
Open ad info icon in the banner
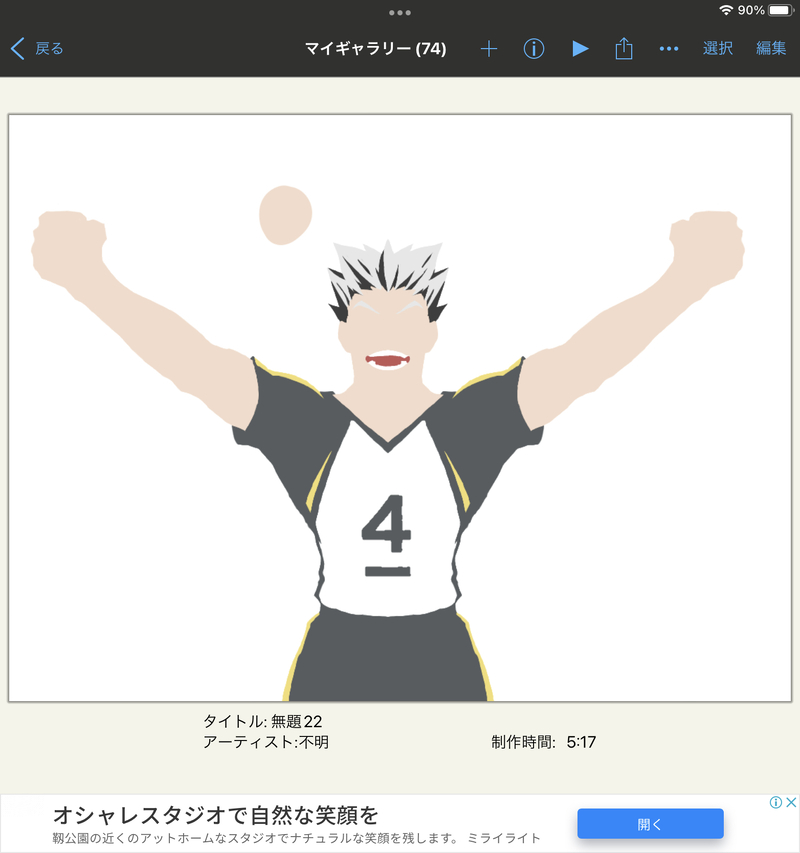click(x=776, y=802)
